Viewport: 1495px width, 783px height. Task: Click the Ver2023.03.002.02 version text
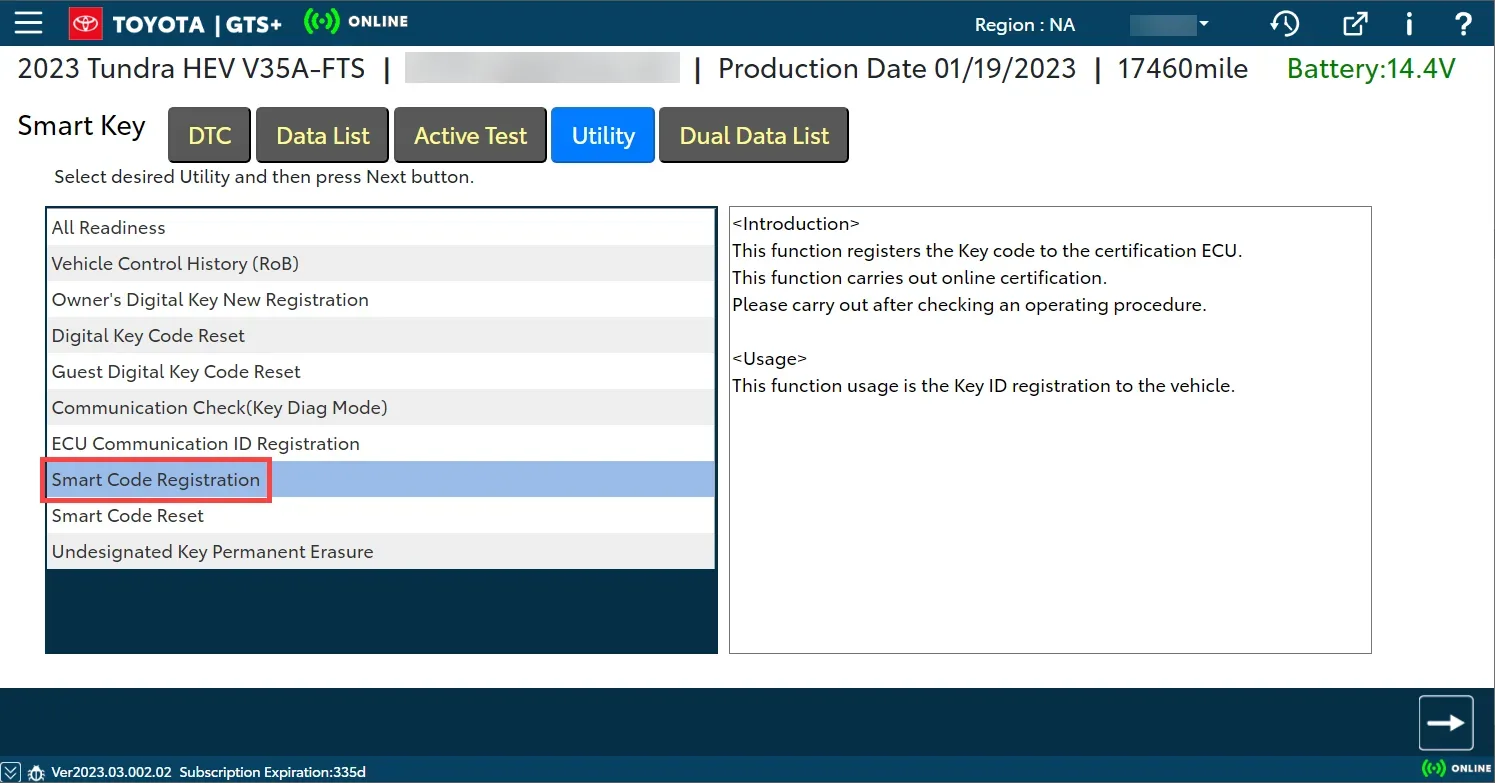pos(112,772)
